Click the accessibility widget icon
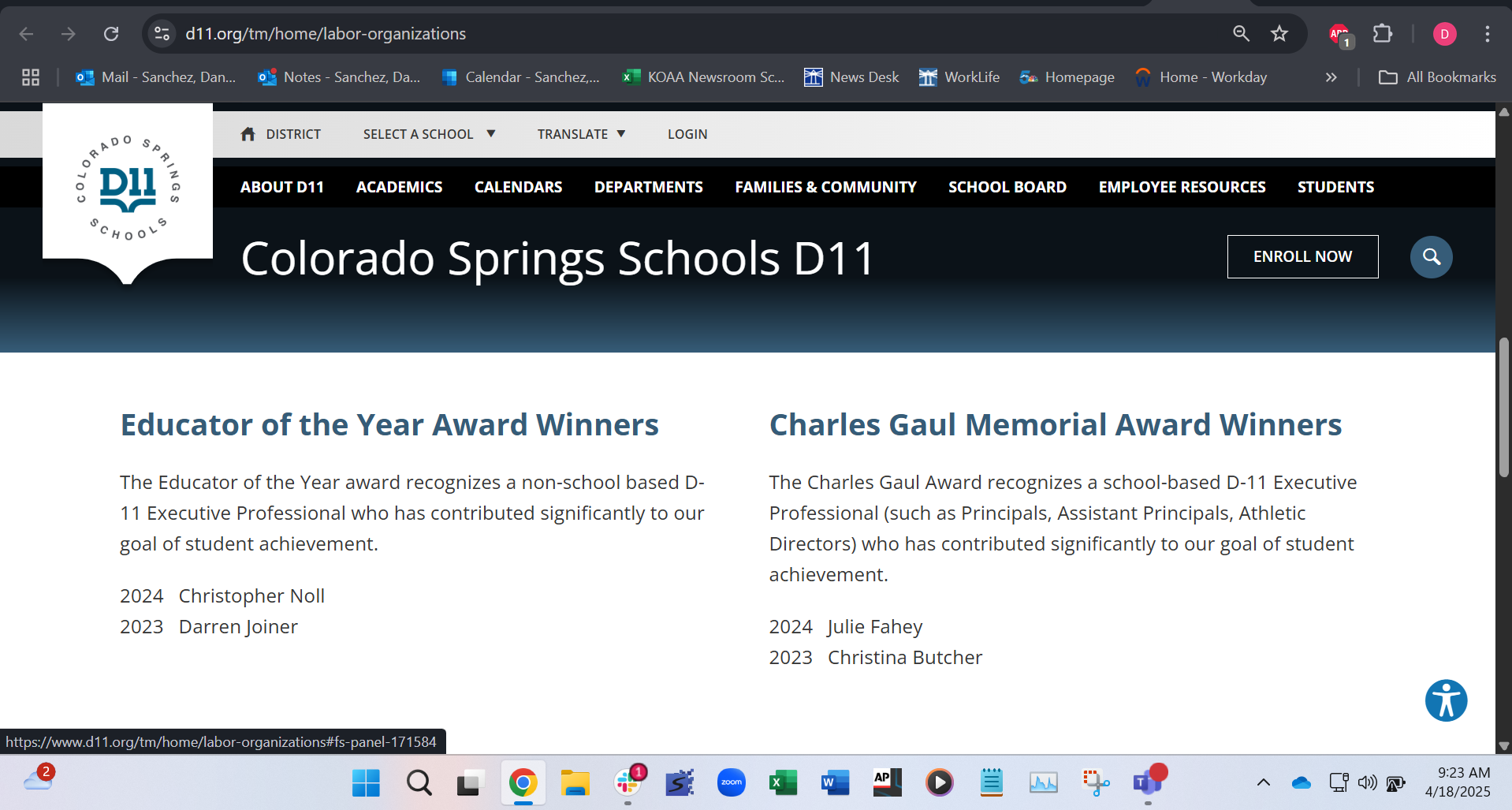This screenshot has height=810, width=1512. 1446,700
